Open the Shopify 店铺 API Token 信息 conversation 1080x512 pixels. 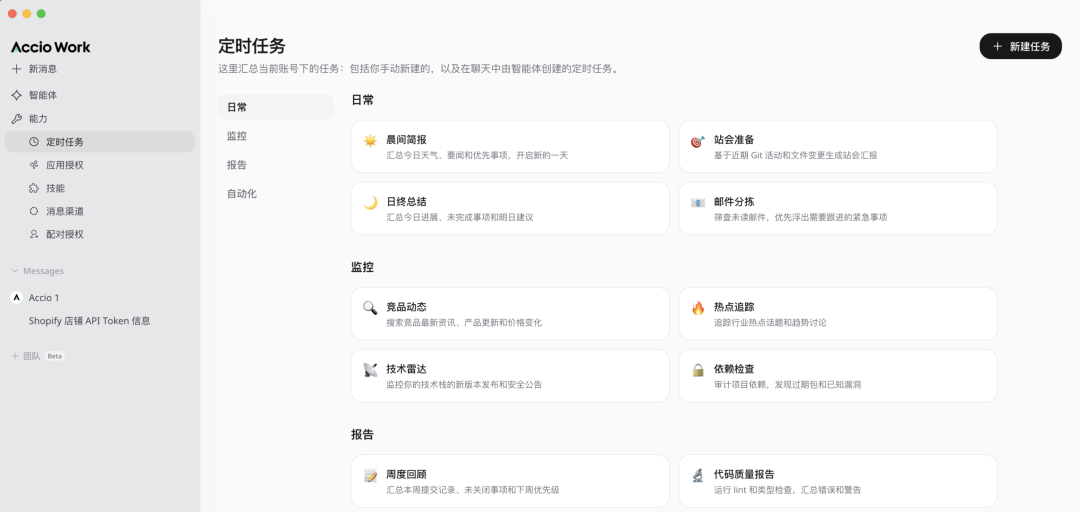(x=89, y=321)
